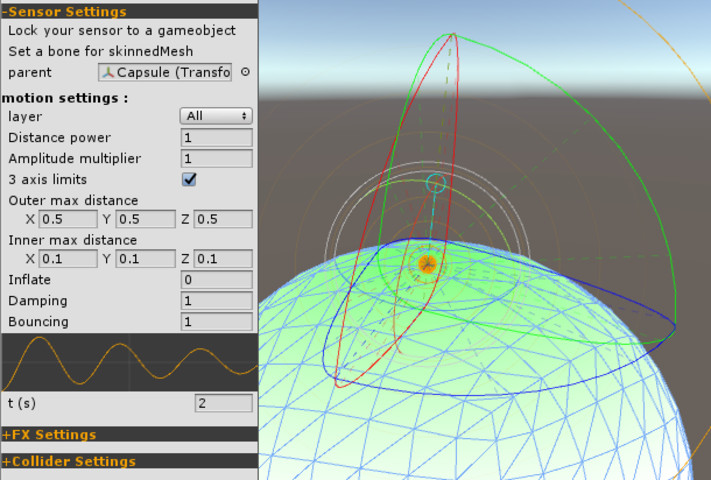Expand the FX Settings section
The width and height of the screenshot is (711, 480).
click(130, 434)
